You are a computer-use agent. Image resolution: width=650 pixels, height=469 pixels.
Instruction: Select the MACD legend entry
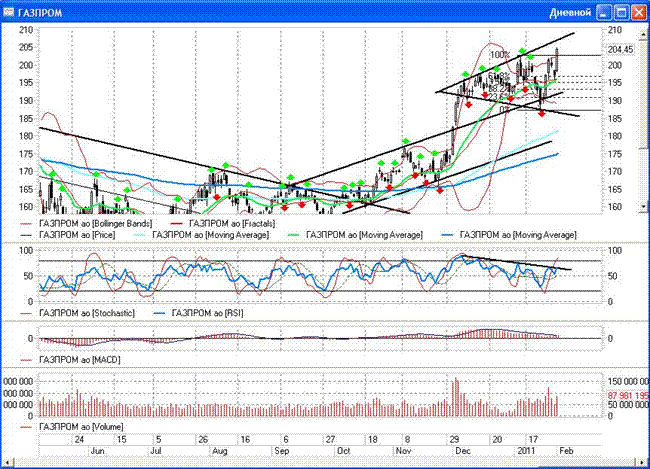click(70, 360)
